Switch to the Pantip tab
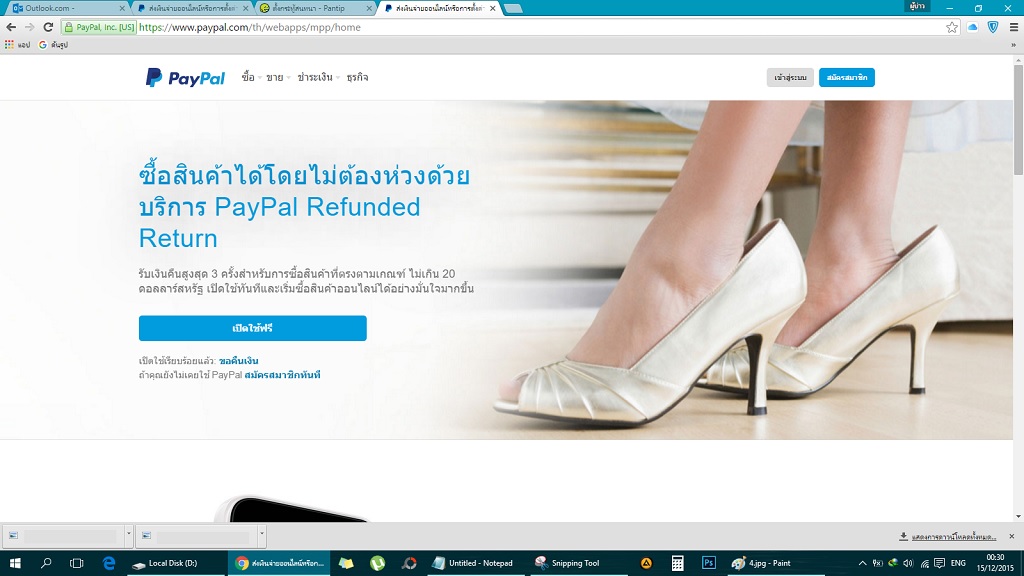This screenshot has height=576, width=1024. (313, 8)
